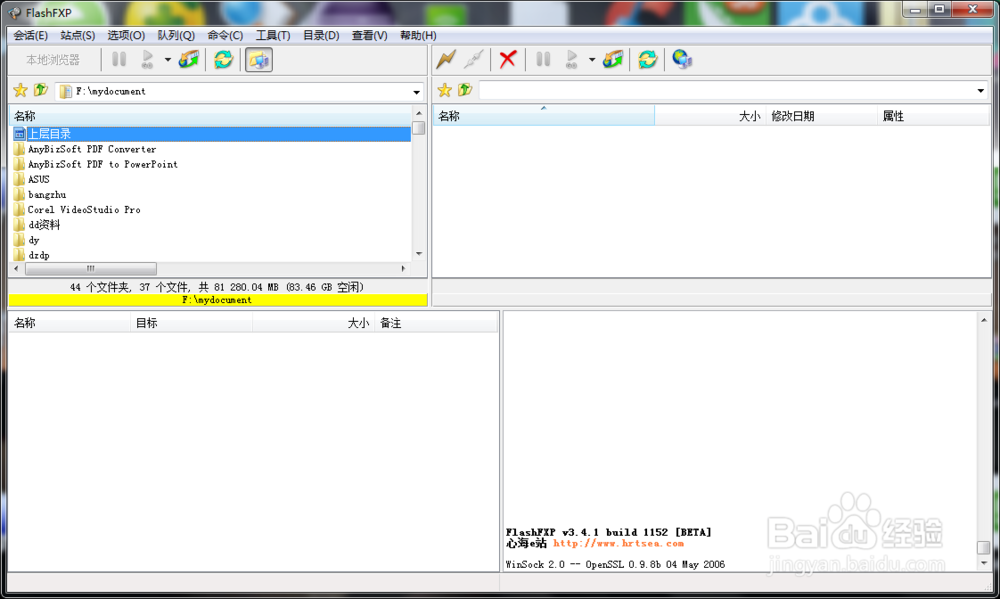Click the globe remote browser icon
This screenshot has height=599, width=1000.
coord(682,60)
